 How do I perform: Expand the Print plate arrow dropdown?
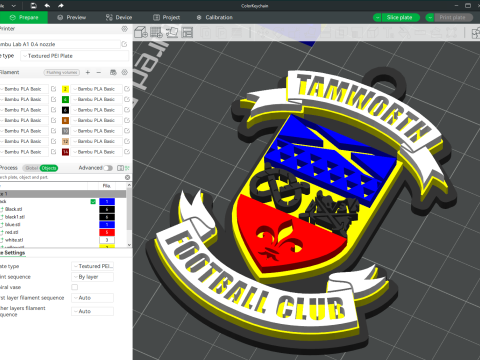coord(430,17)
